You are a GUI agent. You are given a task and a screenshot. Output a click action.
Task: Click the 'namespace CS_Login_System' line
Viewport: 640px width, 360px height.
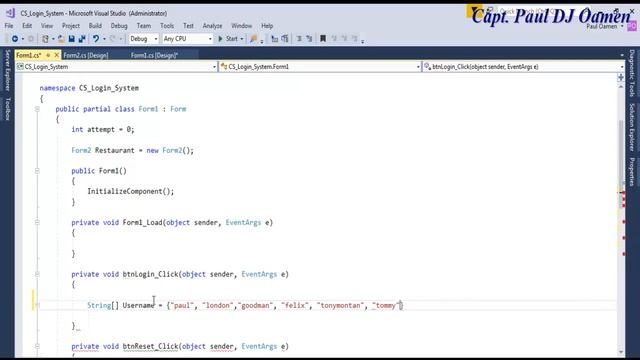pos(89,88)
